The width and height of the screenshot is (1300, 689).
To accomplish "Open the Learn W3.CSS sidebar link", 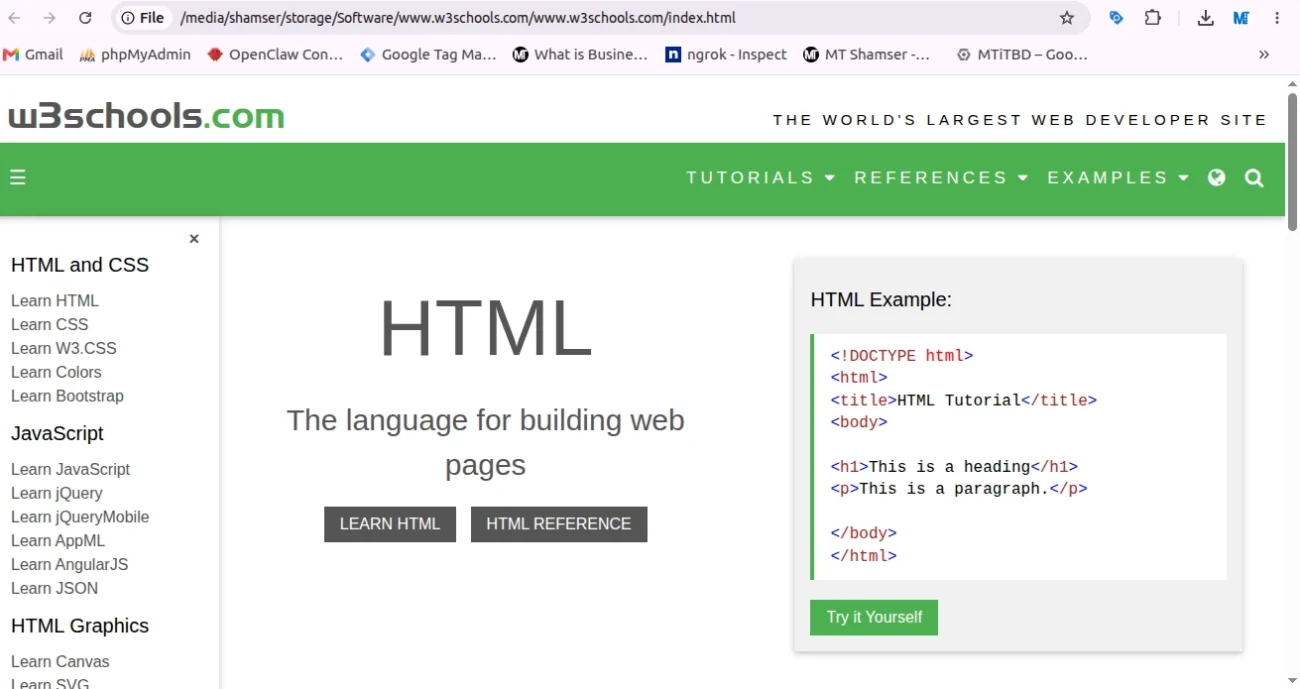I will [64, 349].
